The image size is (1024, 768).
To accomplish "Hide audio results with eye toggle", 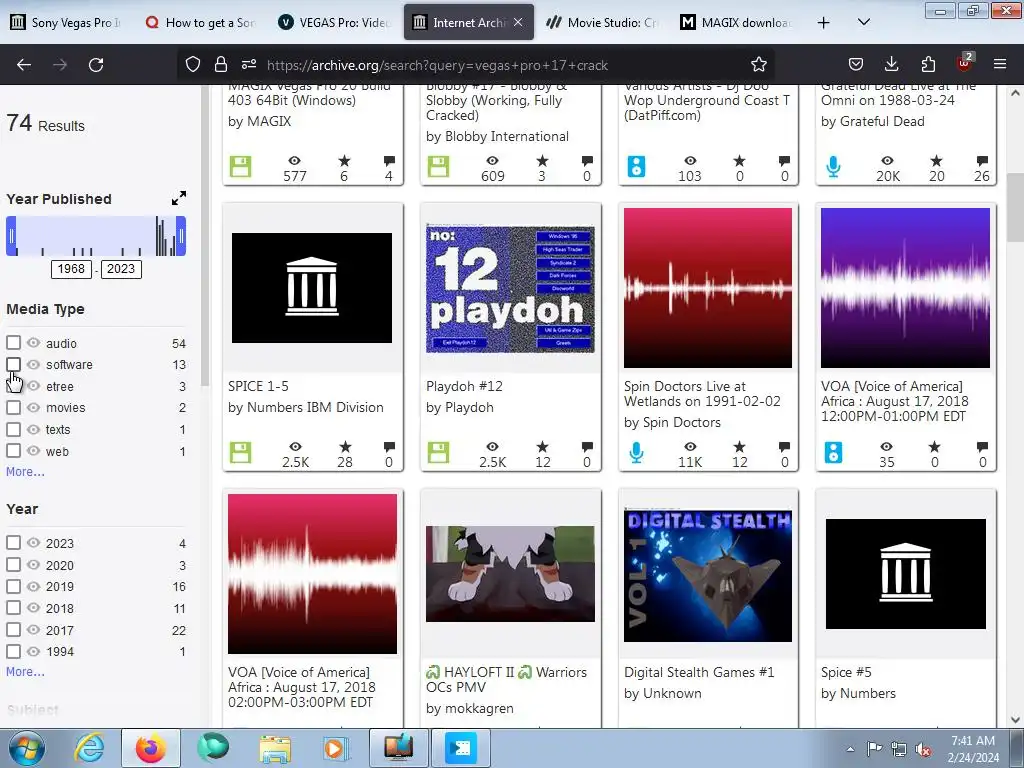I will pos(33,343).
